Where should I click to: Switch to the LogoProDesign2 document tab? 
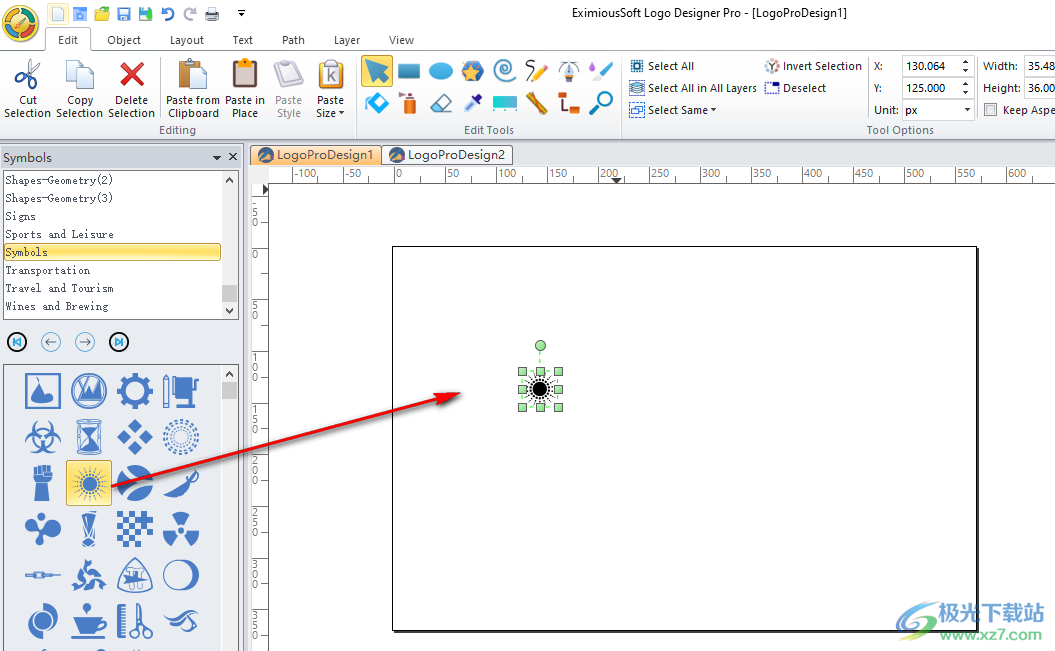pyautogui.click(x=447, y=155)
